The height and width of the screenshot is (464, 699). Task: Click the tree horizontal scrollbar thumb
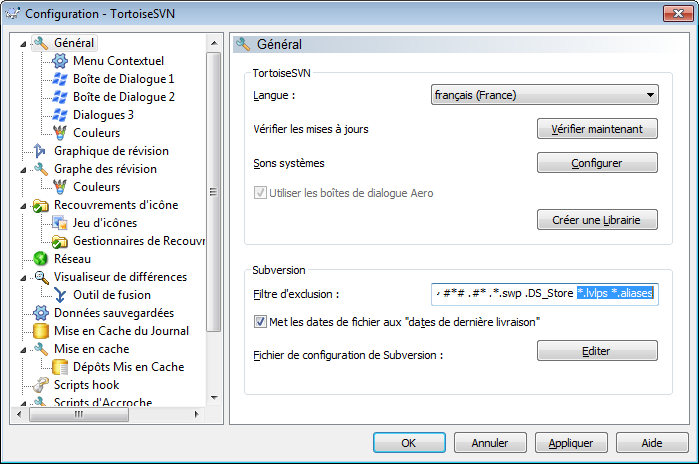point(79,415)
